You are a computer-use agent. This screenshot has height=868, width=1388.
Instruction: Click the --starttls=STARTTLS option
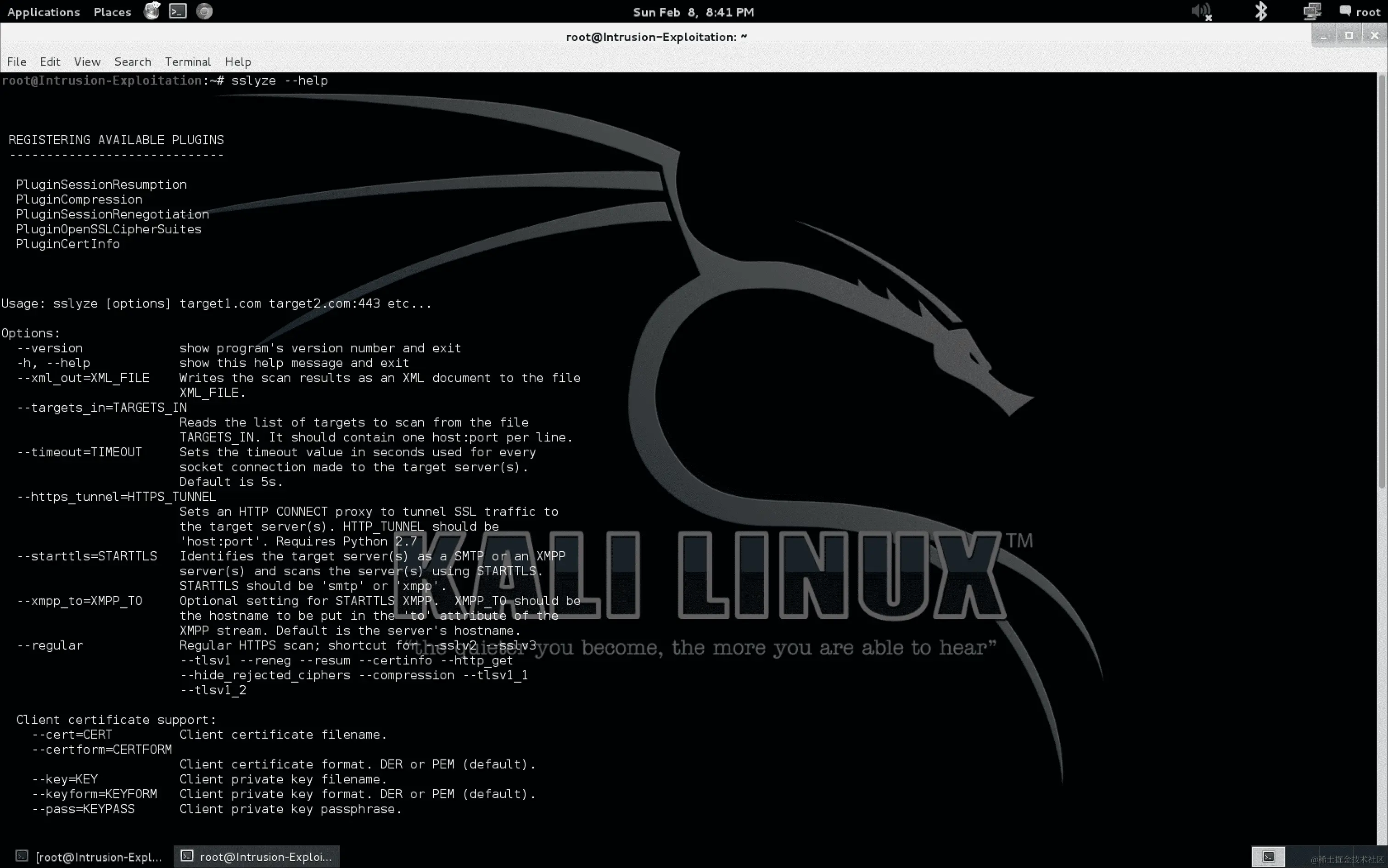[x=87, y=556]
